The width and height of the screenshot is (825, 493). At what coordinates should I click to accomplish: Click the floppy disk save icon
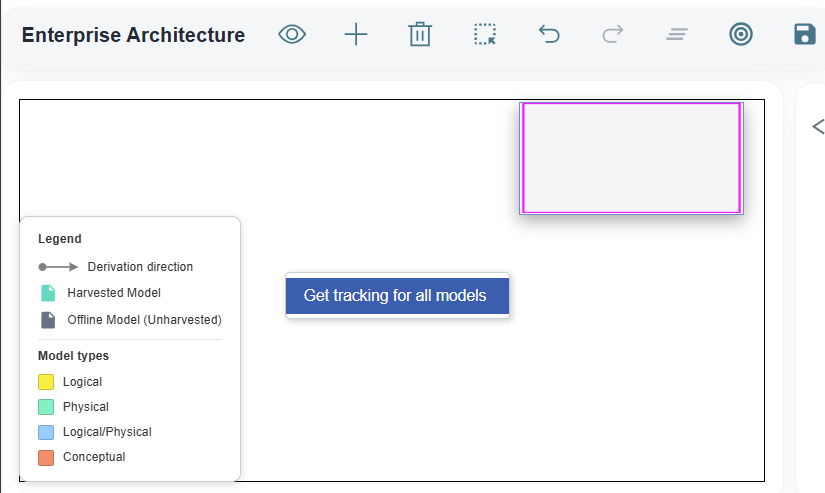(804, 35)
